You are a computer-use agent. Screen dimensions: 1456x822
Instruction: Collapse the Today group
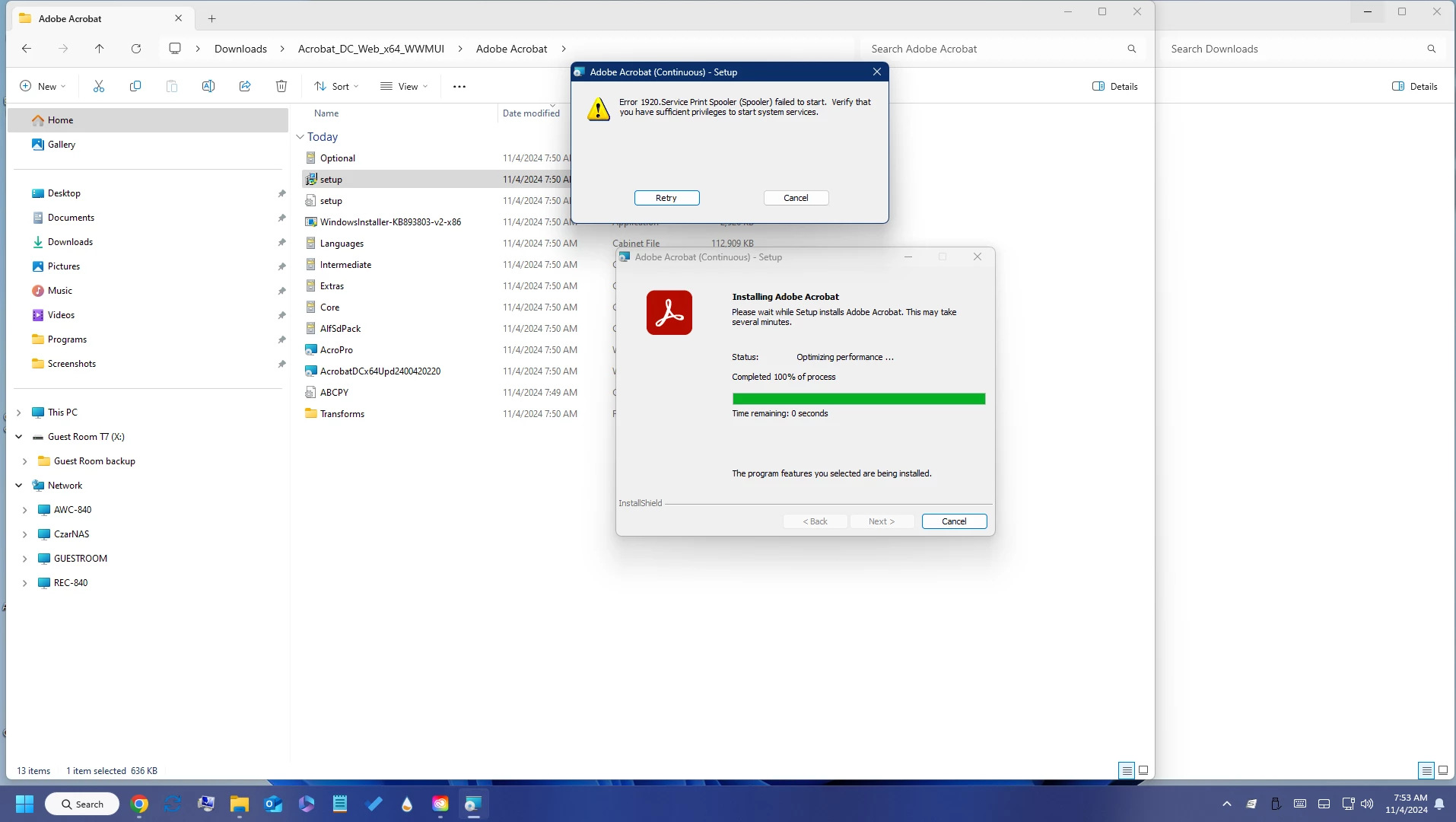300,137
